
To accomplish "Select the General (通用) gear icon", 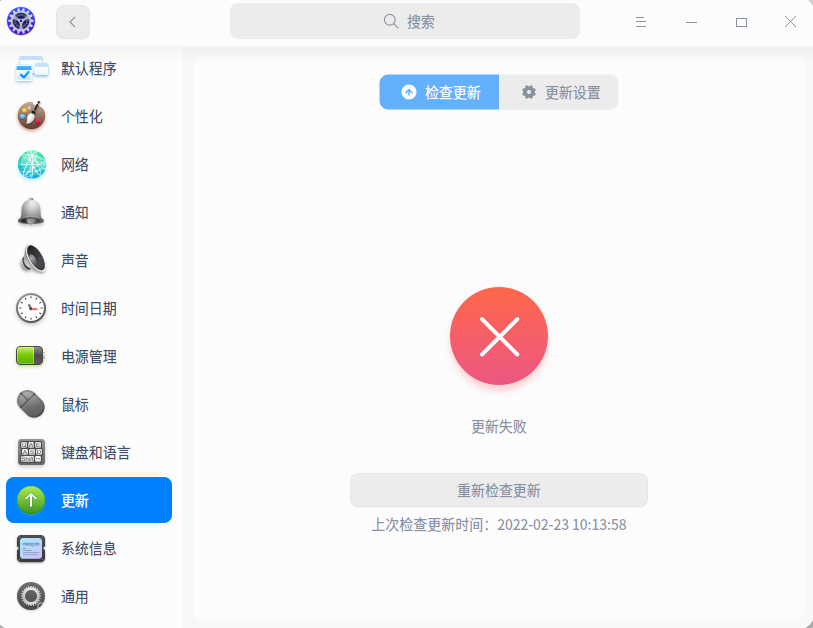I will pyautogui.click(x=31, y=596).
